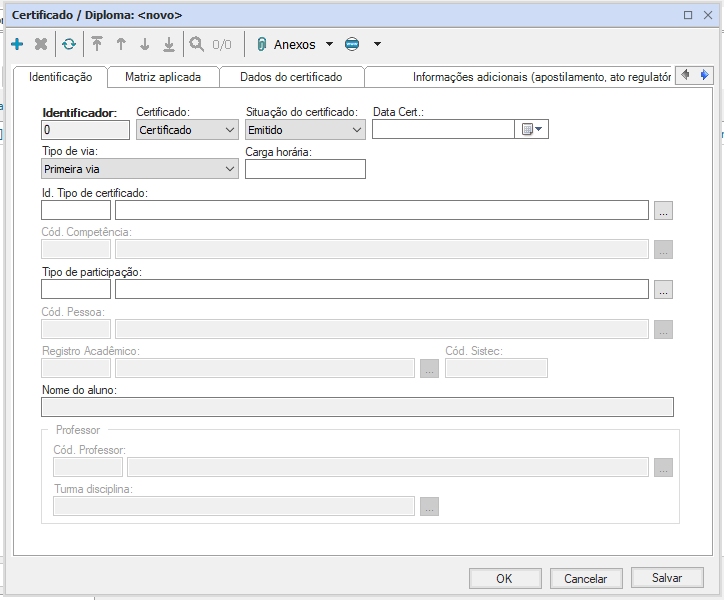The height and width of the screenshot is (600, 724).
Task: Click the delete record X icon
Action: pos(41,44)
